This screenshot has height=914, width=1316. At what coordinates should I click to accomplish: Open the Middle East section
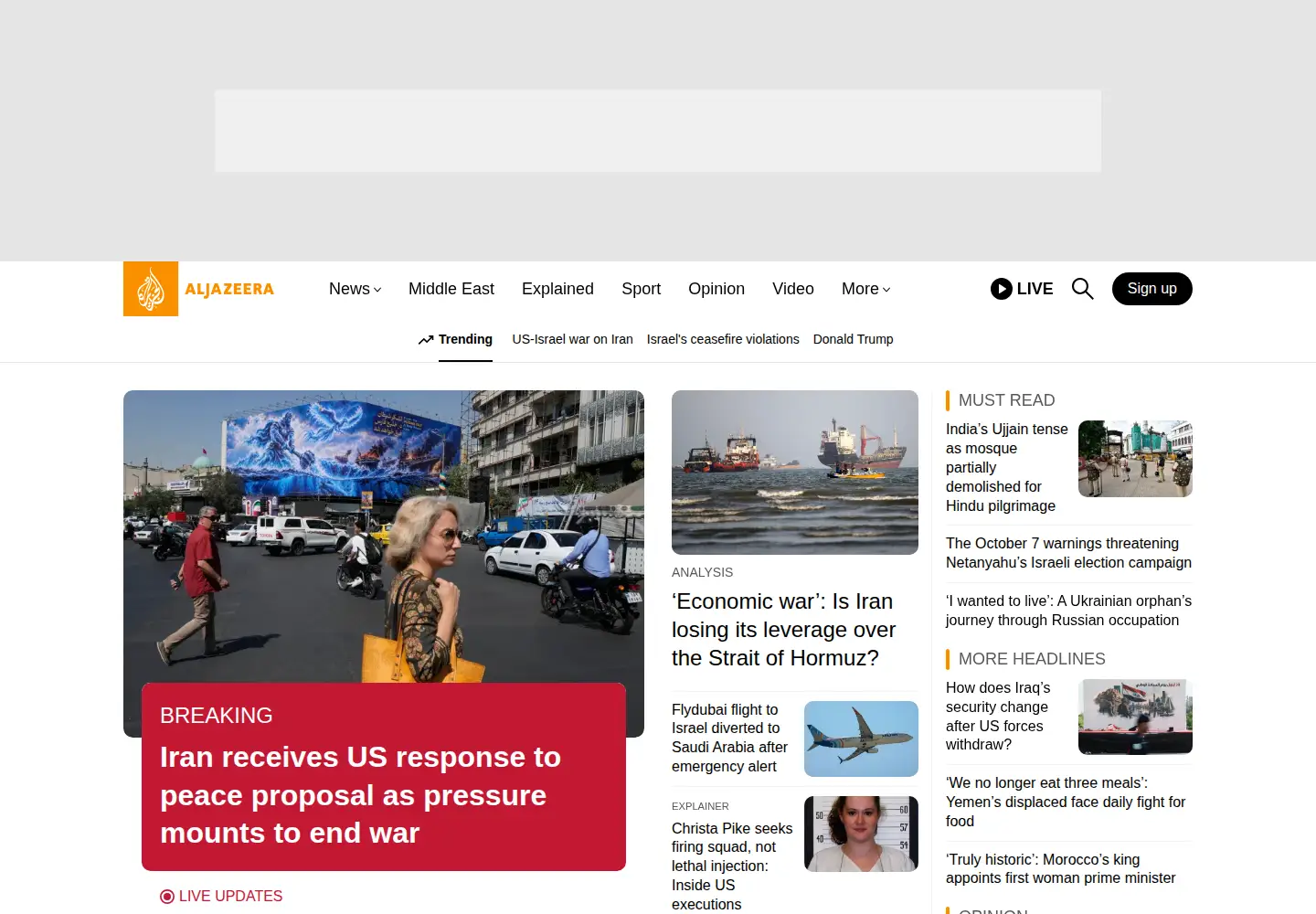click(x=451, y=289)
